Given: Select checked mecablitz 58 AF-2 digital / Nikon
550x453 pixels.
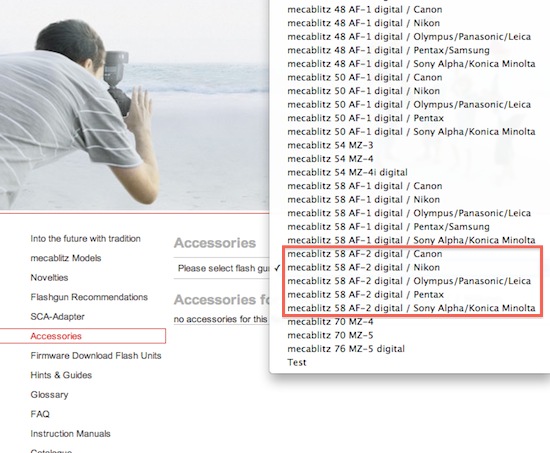Looking at the screenshot, I should coord(363,267).
